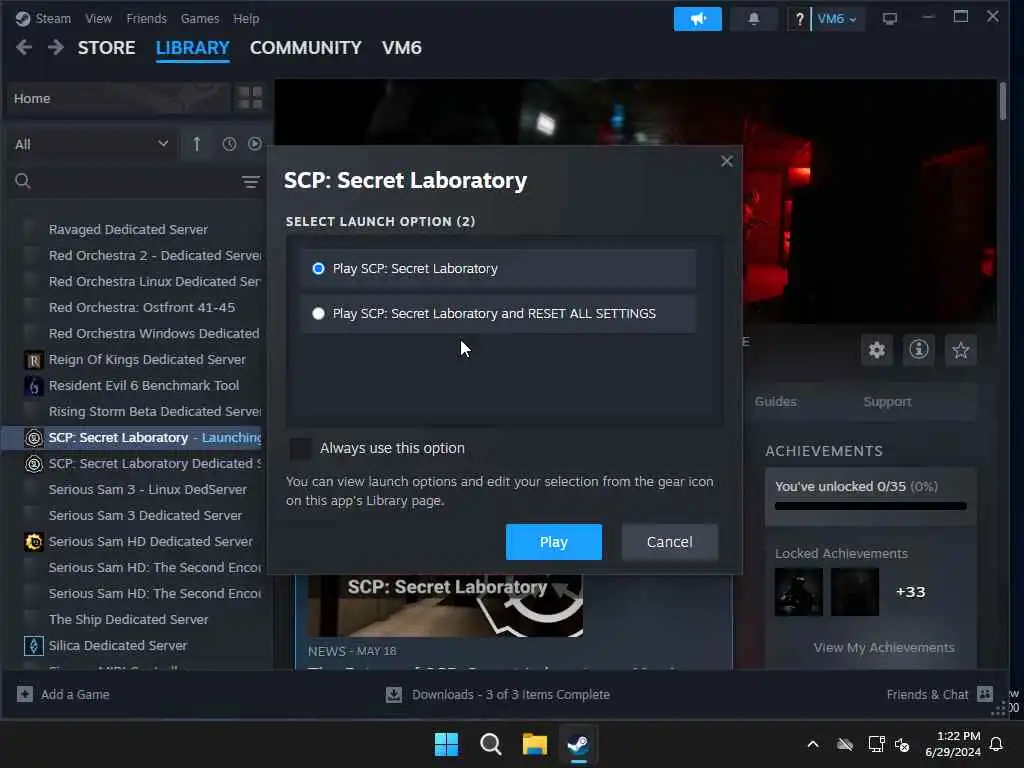
Task: Go to the LIBRARY tab
Action: click(x=193, y=48)
